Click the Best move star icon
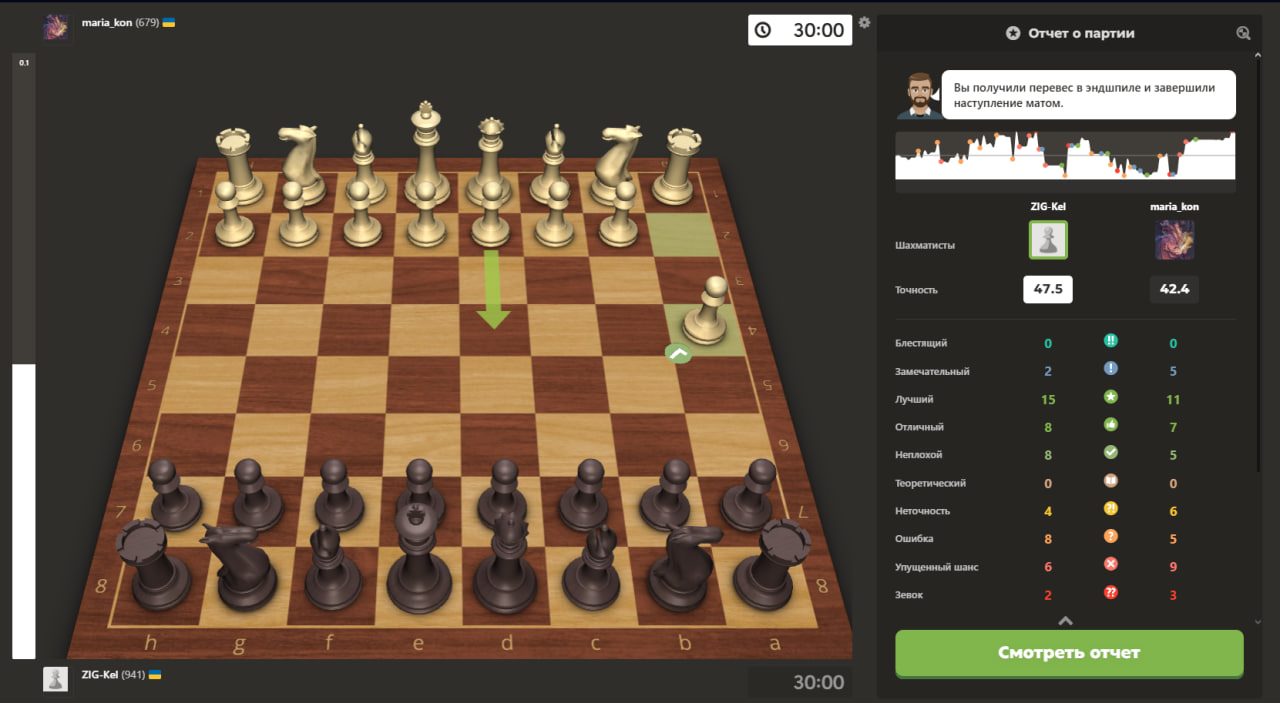 1110,398
